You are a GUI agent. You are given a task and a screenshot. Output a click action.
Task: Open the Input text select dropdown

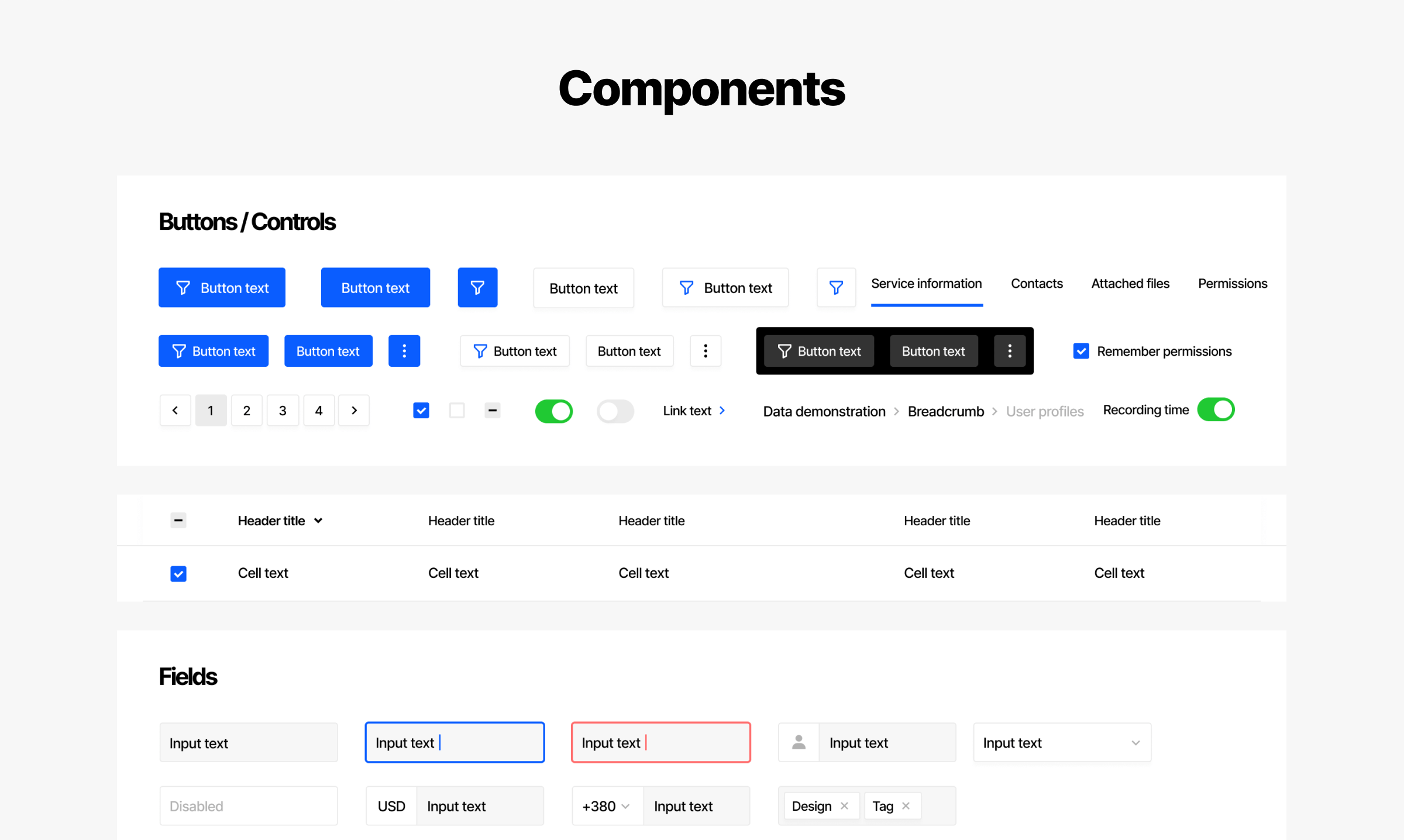coord(1135,743)
